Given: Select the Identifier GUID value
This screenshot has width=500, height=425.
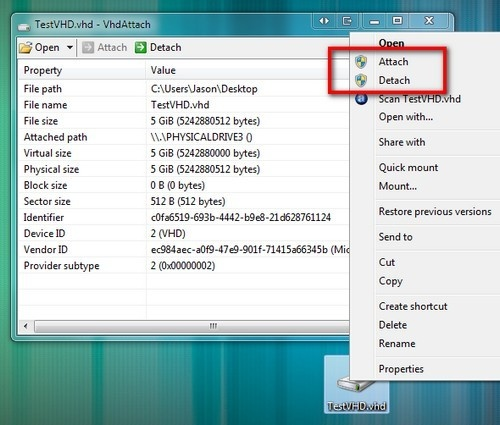Looking at the screenshot, I should 241,218.
